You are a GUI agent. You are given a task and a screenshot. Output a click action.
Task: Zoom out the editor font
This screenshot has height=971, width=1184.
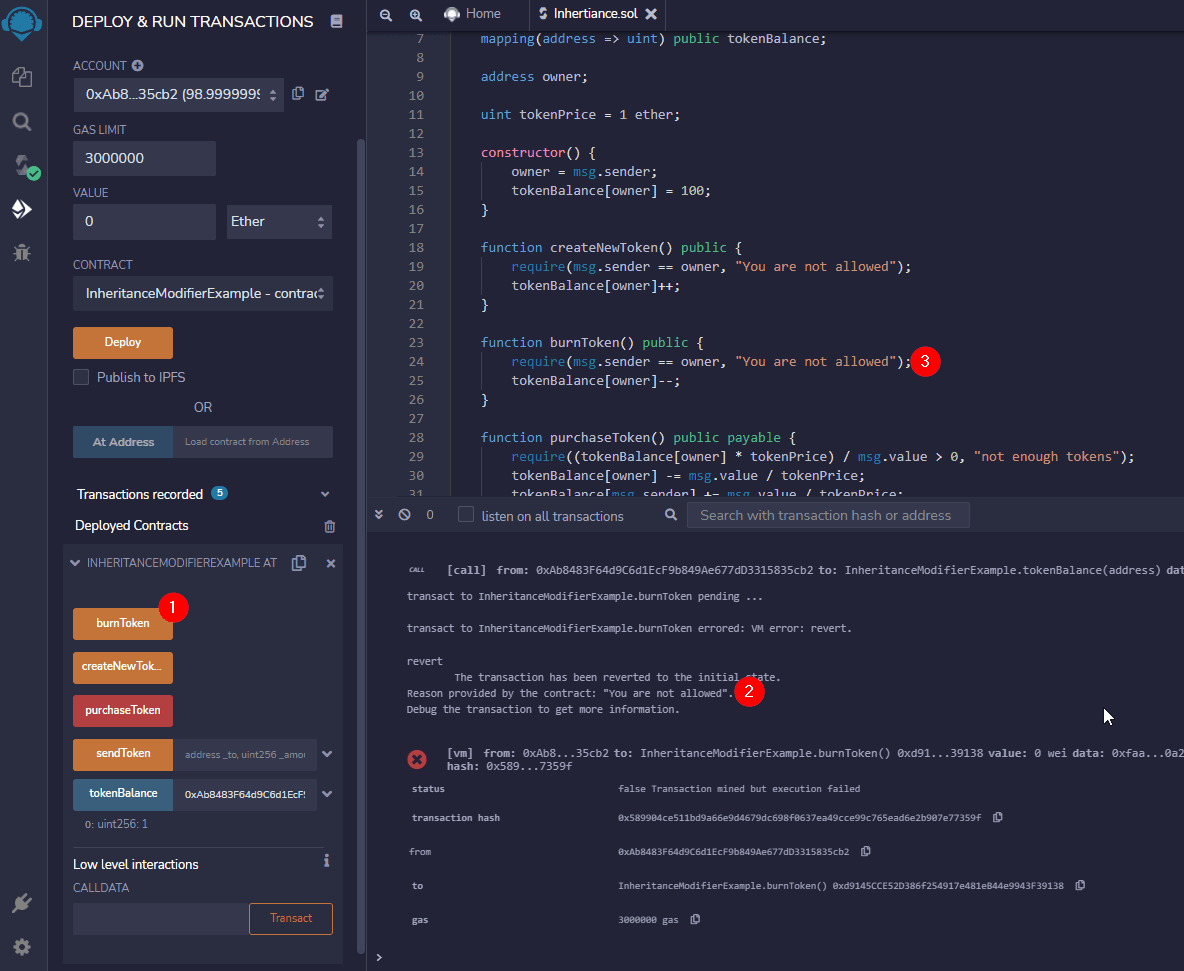tap(386, 14)
